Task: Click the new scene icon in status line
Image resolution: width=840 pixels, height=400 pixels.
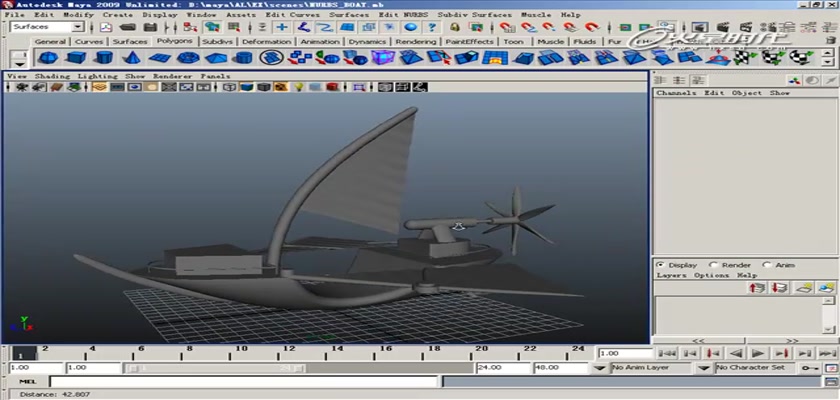Action: click(107, 27)
